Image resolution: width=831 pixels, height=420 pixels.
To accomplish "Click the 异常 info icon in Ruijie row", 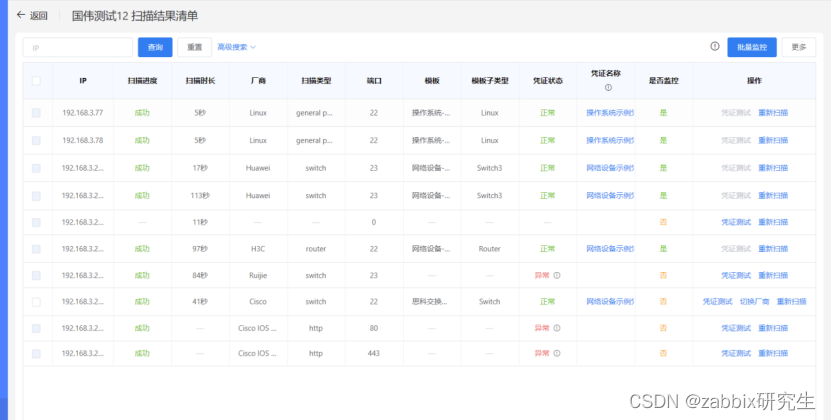I will tap(556, 275).
